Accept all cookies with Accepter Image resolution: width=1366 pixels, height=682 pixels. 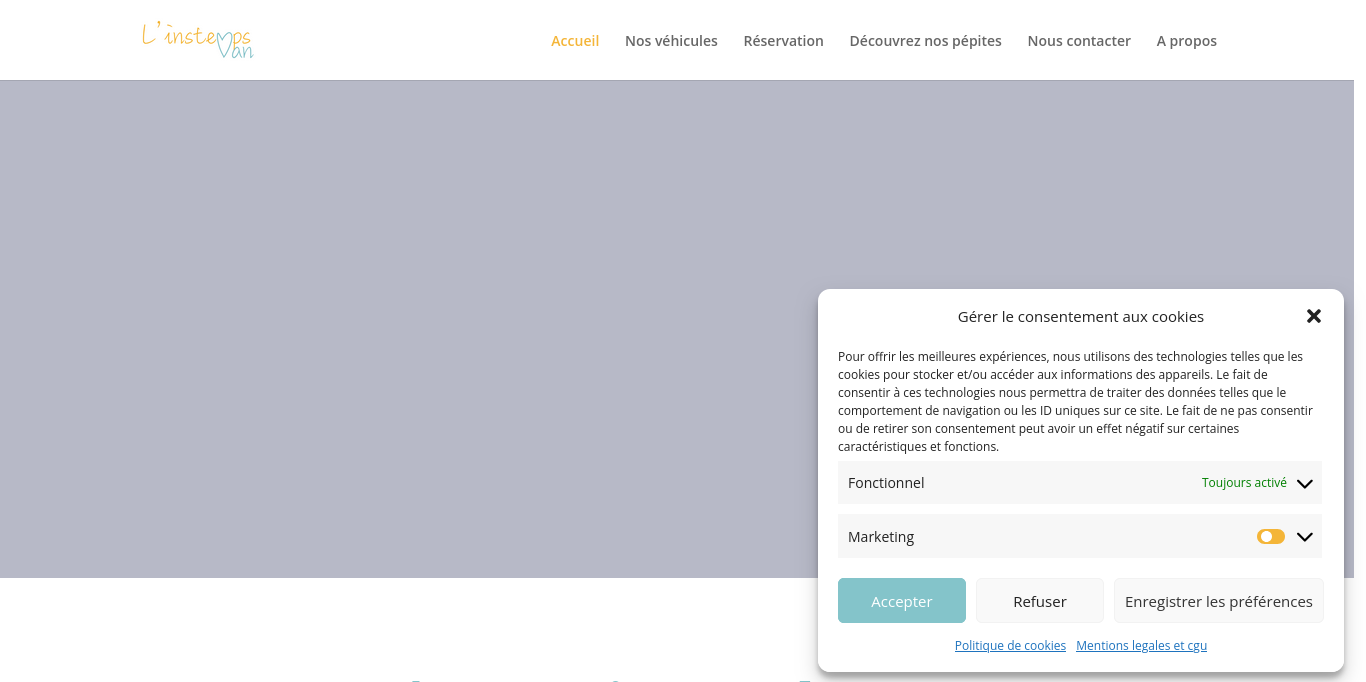click(902, 601)
